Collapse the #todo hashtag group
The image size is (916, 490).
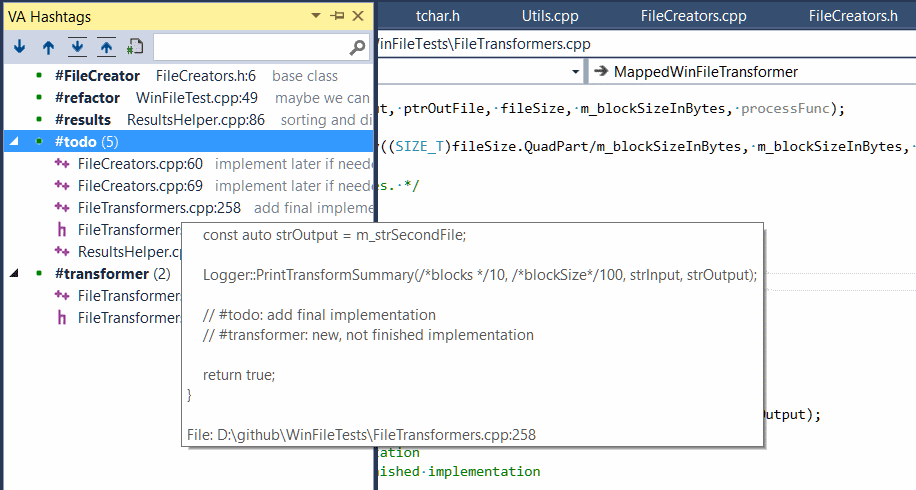point(14,142)
